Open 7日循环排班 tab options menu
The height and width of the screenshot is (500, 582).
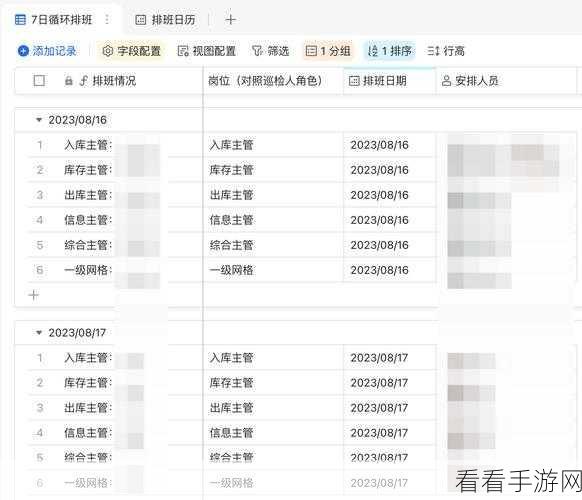107,19
